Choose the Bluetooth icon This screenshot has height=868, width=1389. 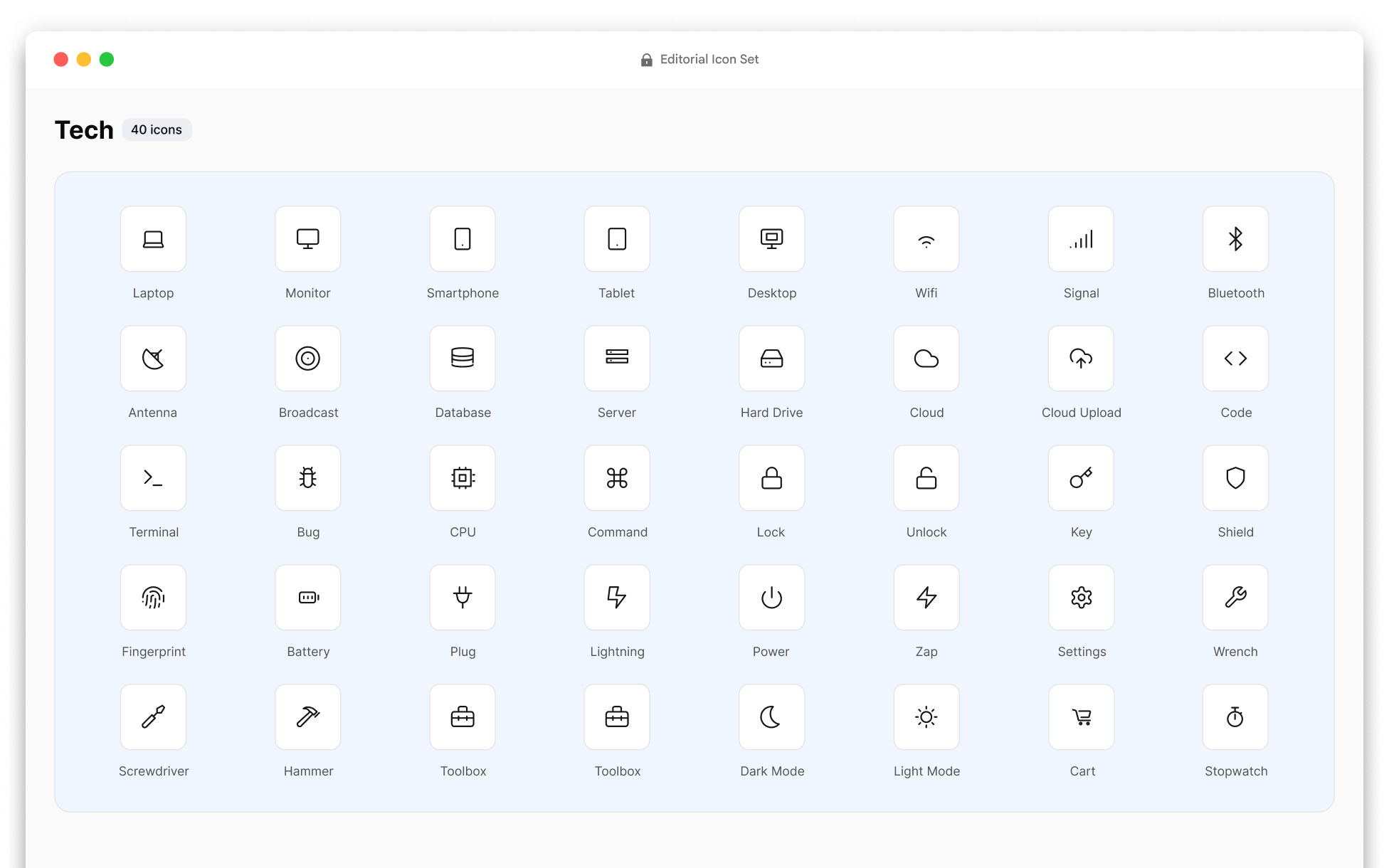click(1236, 239)
